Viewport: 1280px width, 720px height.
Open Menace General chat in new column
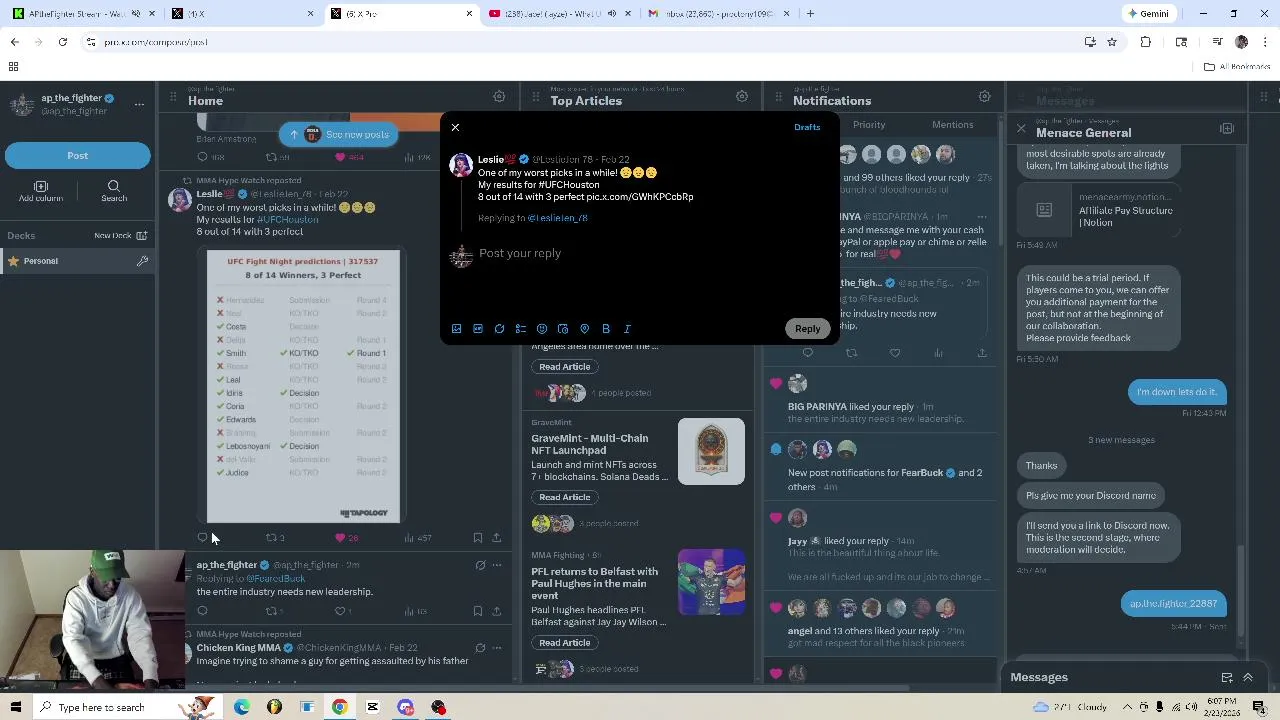coord(1227,129)
